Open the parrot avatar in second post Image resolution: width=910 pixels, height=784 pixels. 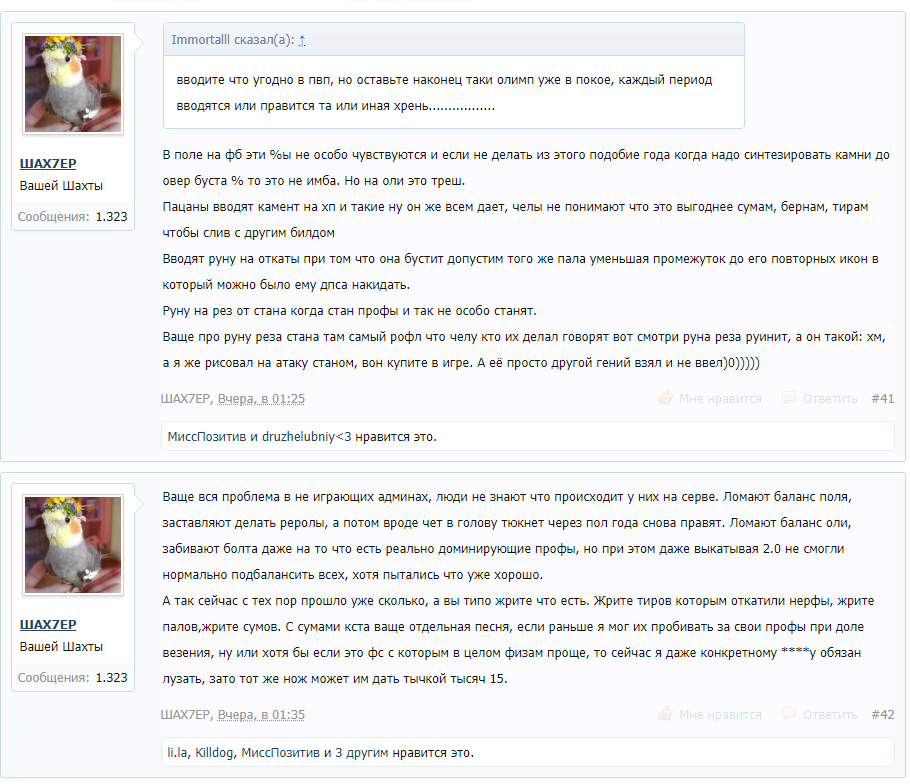tap(73, 544)
